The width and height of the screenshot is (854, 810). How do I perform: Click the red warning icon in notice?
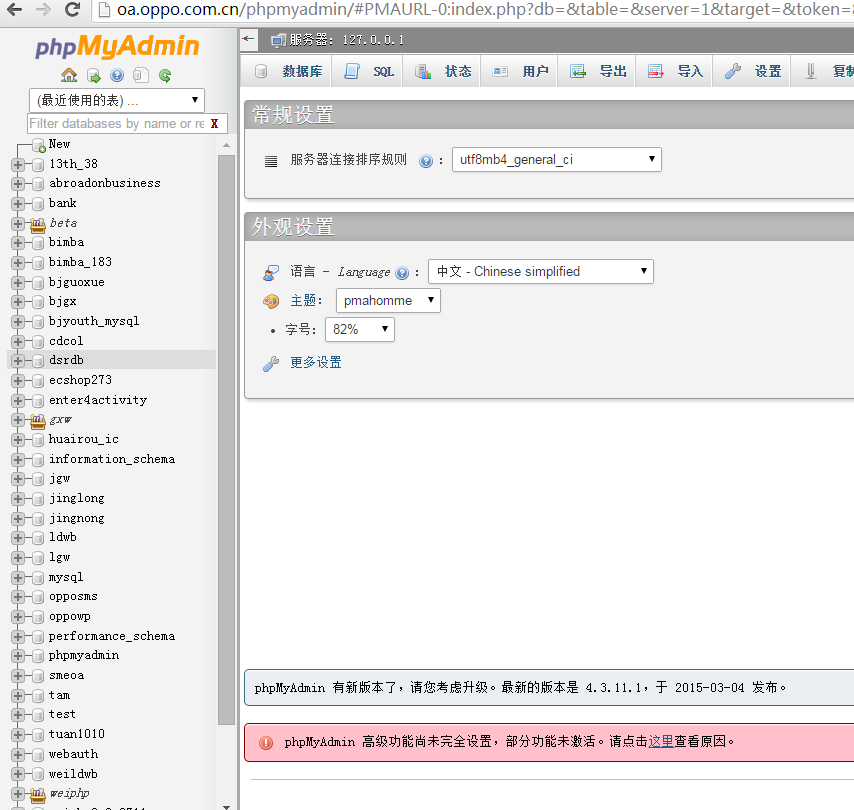(x=266, y=743)
